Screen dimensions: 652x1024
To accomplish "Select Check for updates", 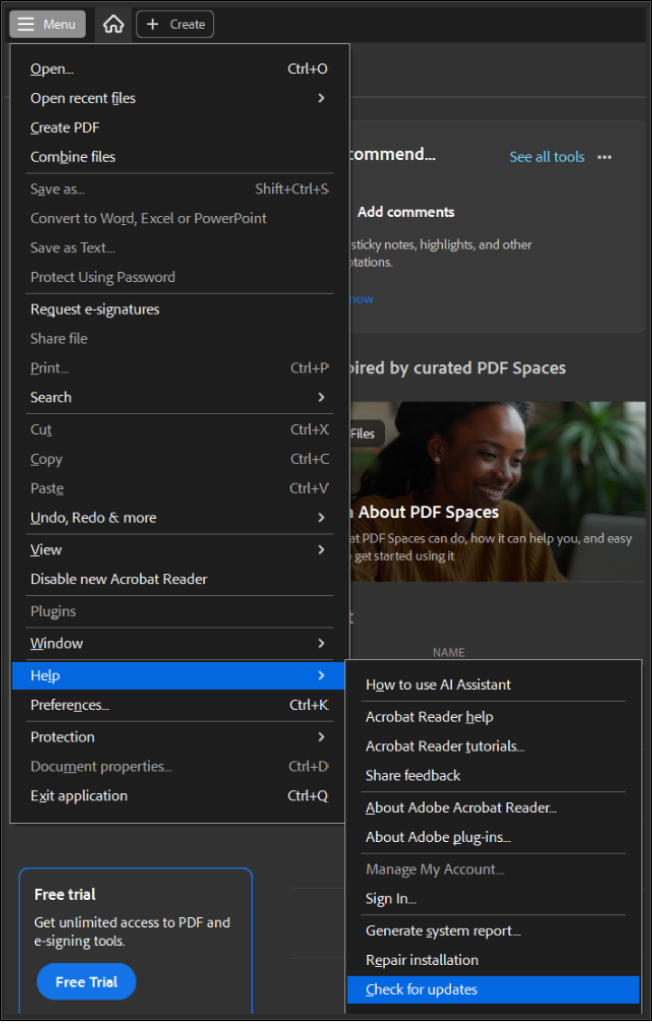I will pyautogui.click(x=422, y=989).
